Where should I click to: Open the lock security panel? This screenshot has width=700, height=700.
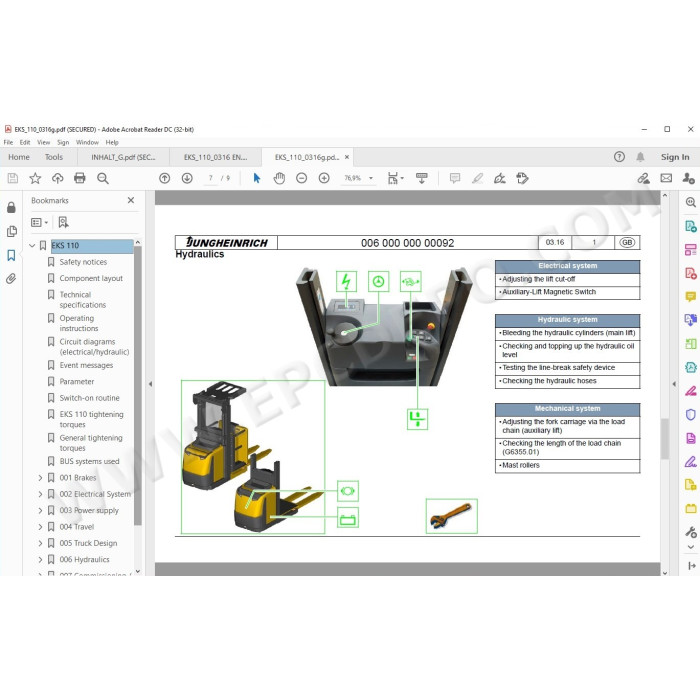point(11,207)
